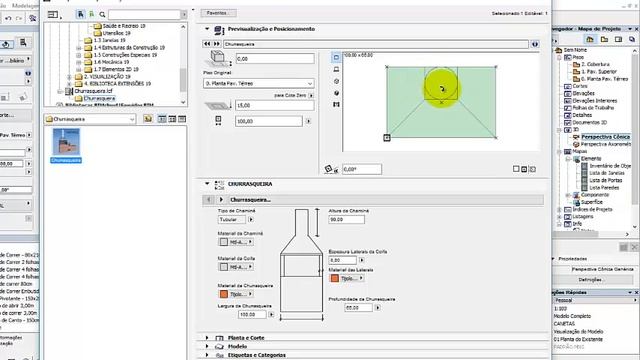Select Elevações Interiores in Navigator

[x=595, y=100]
